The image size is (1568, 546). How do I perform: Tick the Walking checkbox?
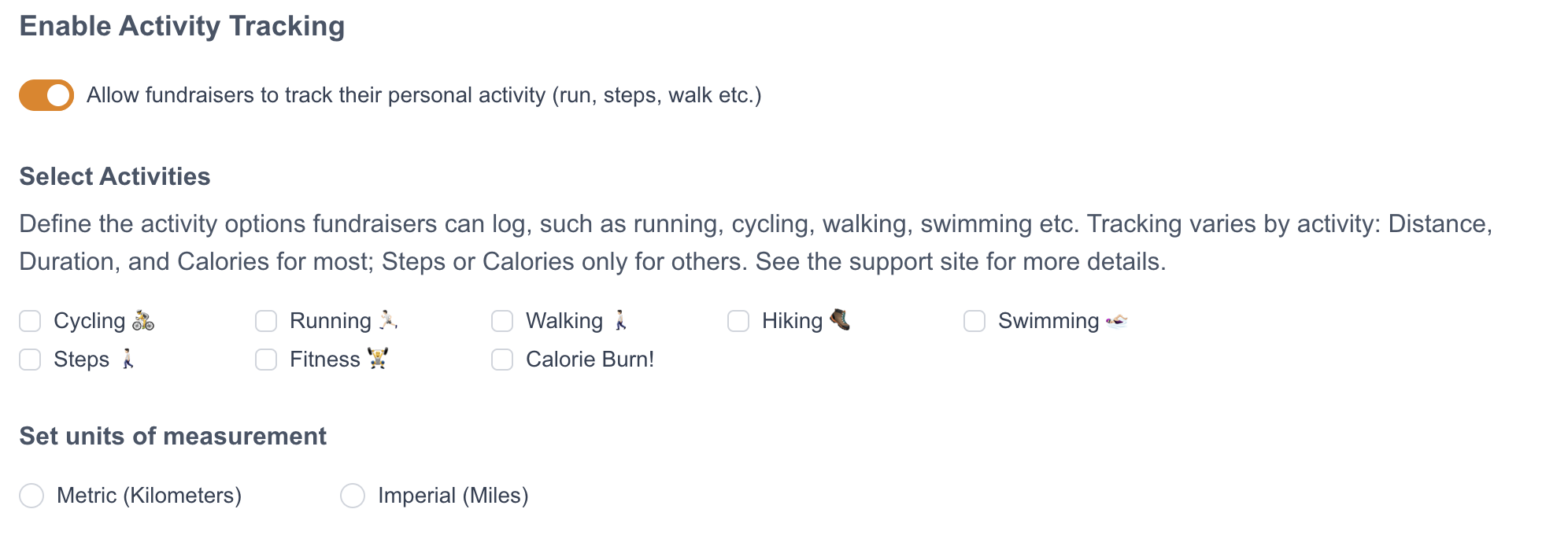pyautogui.click(x=502, y=321)
